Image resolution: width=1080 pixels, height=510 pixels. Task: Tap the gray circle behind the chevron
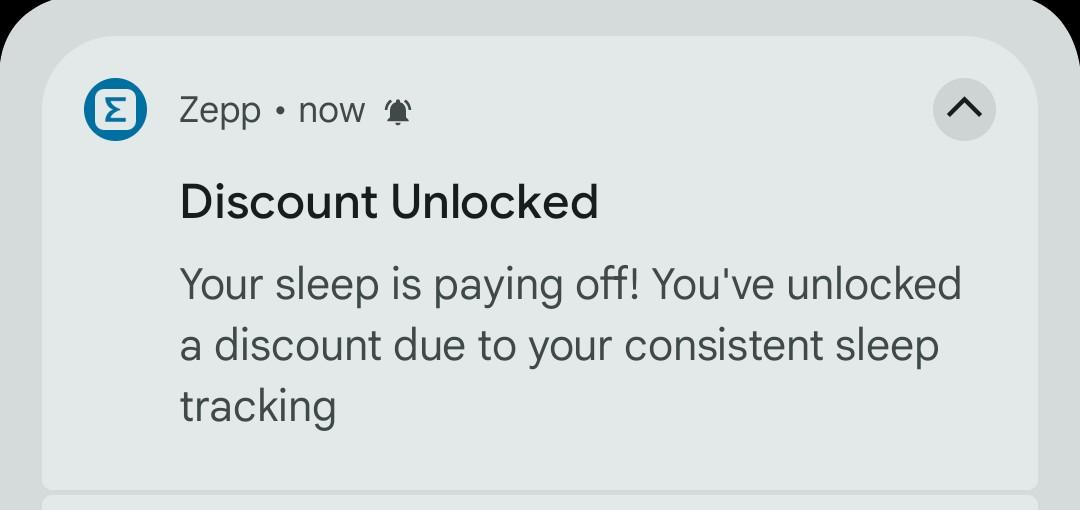[964, 109]
